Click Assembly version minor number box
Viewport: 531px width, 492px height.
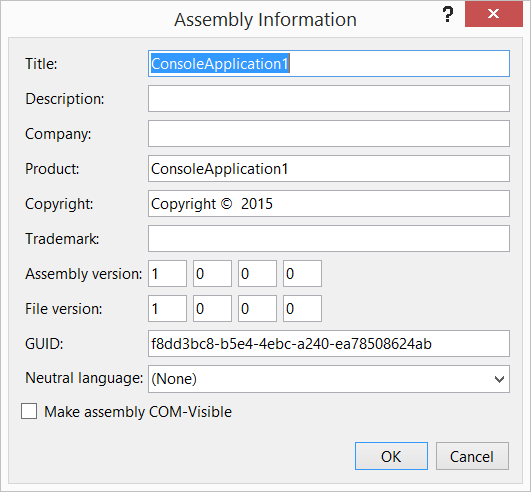pyautogui.click(x=212, y=274)
